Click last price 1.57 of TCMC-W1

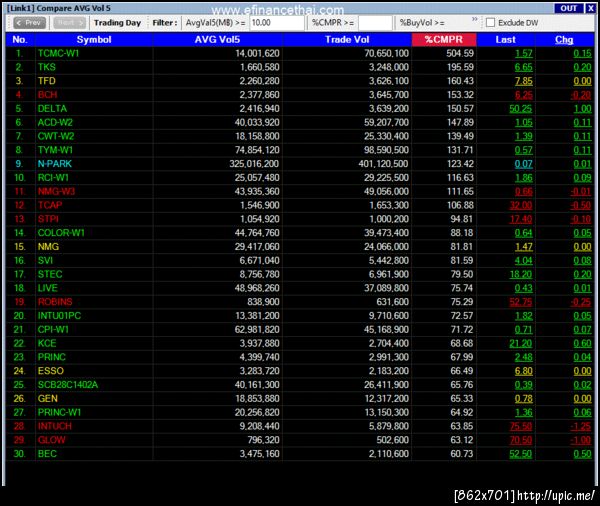click(x=523, y=54)
